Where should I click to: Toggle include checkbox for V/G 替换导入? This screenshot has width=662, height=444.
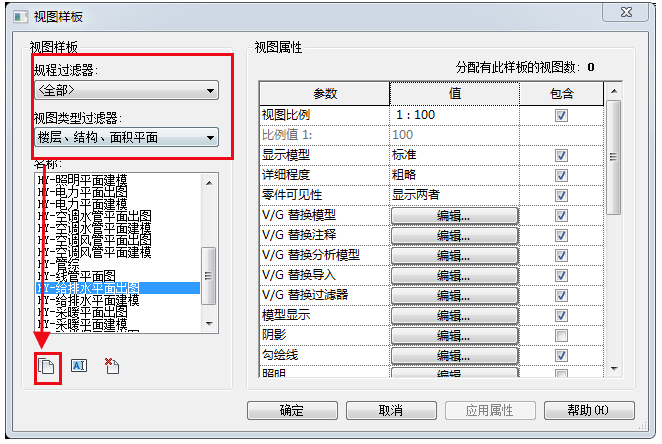(x=561, y=276)
